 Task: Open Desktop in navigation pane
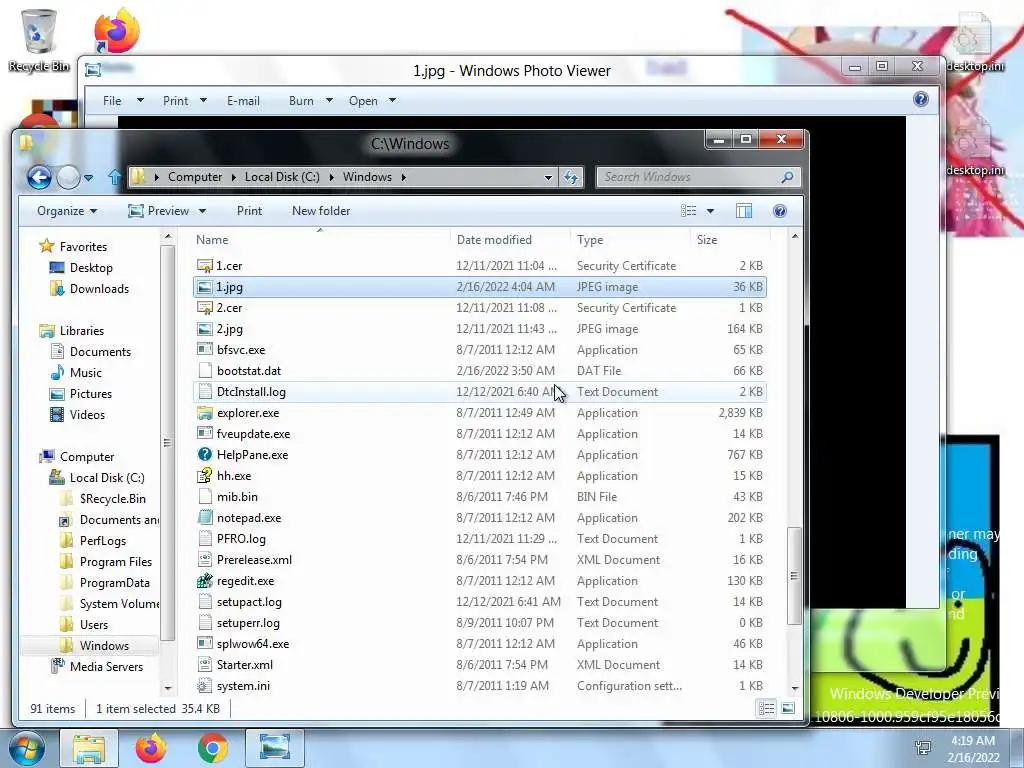click(91, 268)
